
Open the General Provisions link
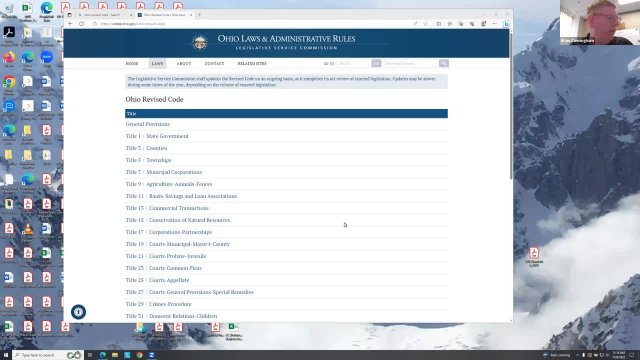coord(147,124)
